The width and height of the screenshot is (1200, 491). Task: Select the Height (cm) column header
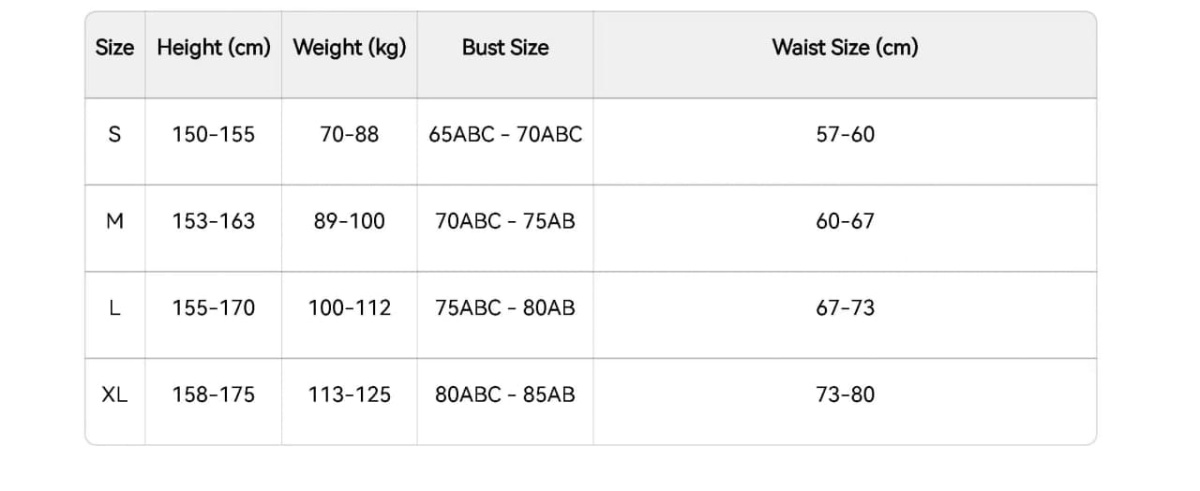(213, 47)
